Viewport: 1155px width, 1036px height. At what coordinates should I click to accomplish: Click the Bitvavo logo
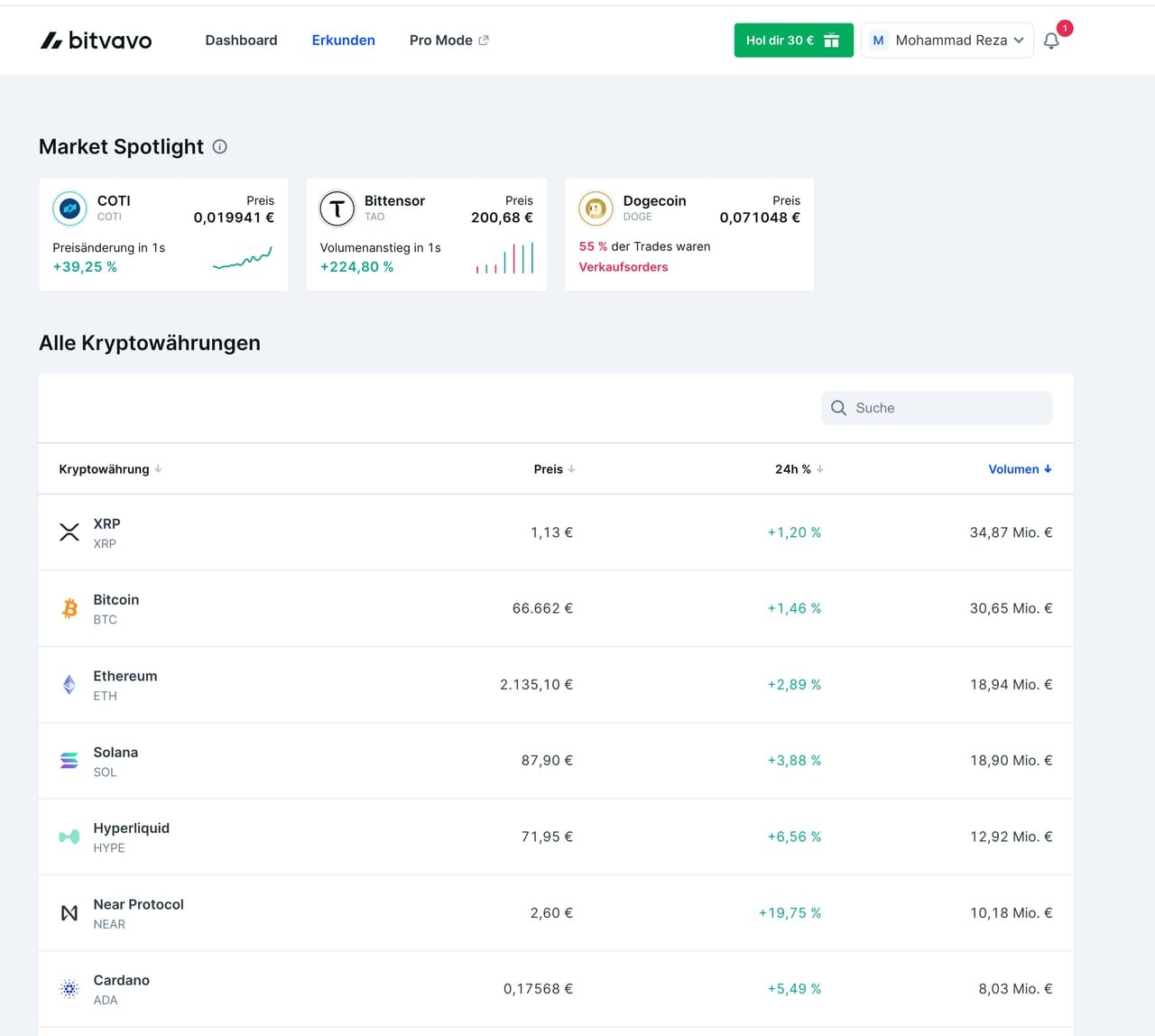tap(96, 41)
